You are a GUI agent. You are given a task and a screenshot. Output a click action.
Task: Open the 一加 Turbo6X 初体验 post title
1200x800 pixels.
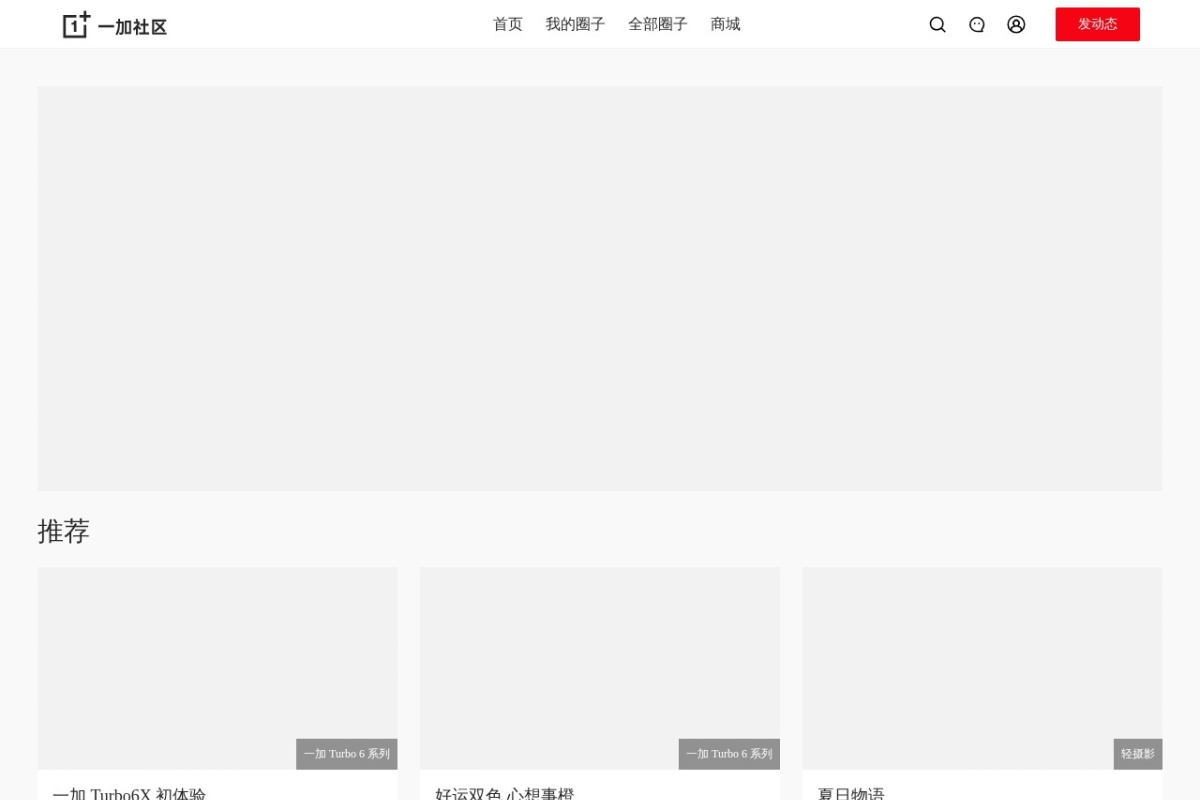(x=129, y=794)
